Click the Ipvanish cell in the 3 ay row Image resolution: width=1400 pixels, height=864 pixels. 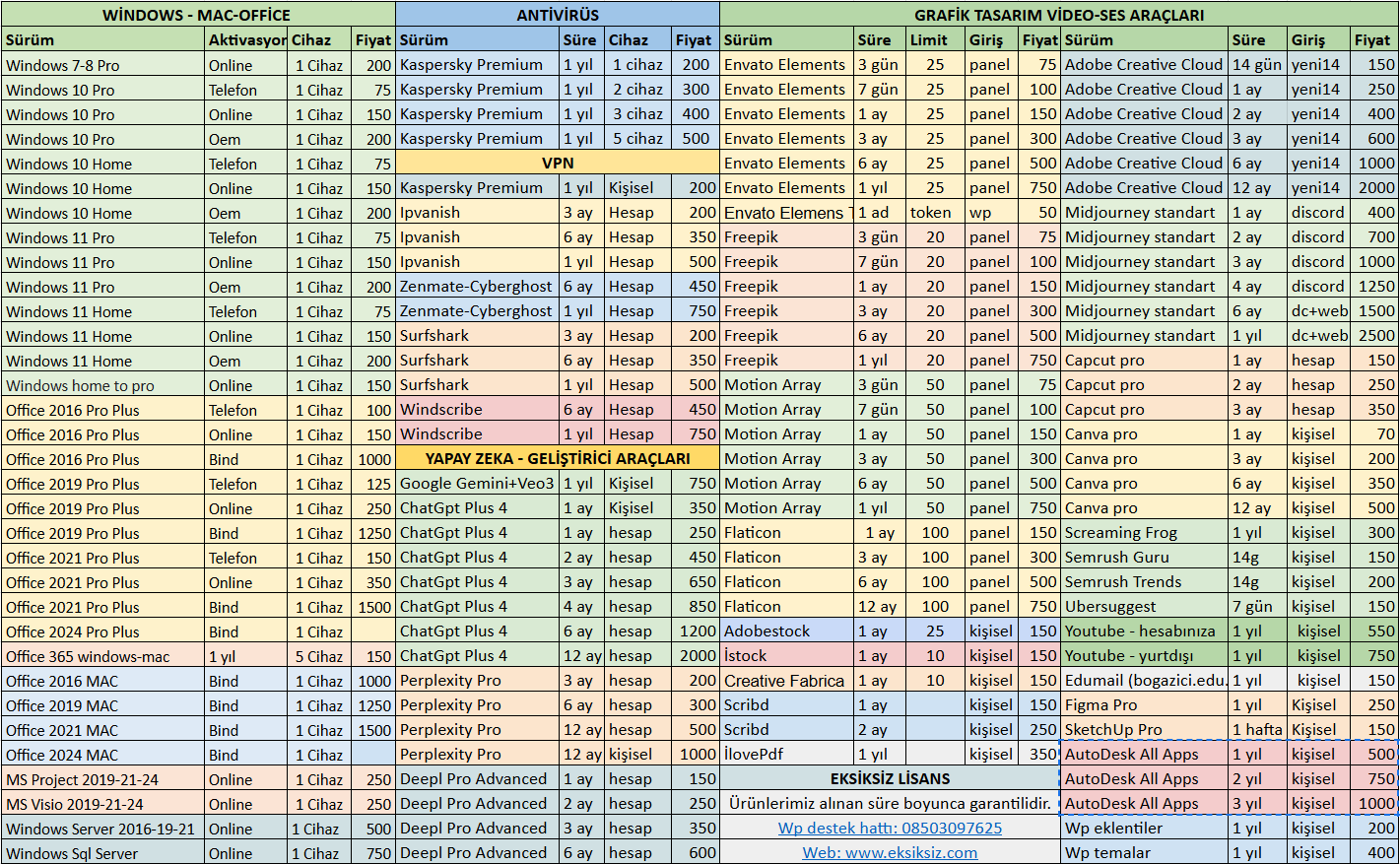click(478, 212)
